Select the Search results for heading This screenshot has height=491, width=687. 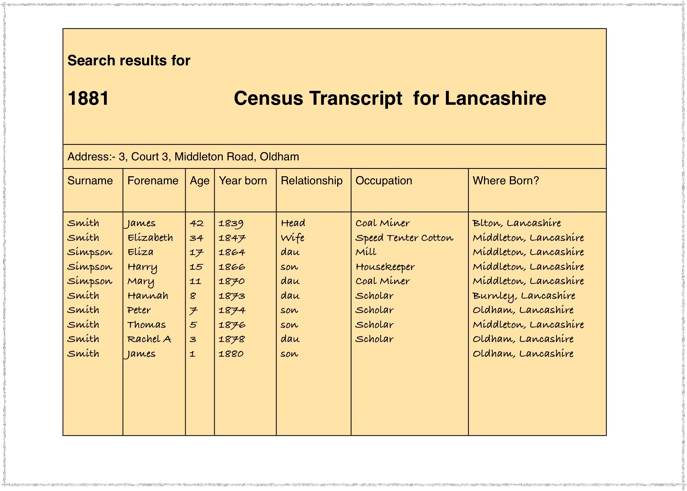pos(129,61)
